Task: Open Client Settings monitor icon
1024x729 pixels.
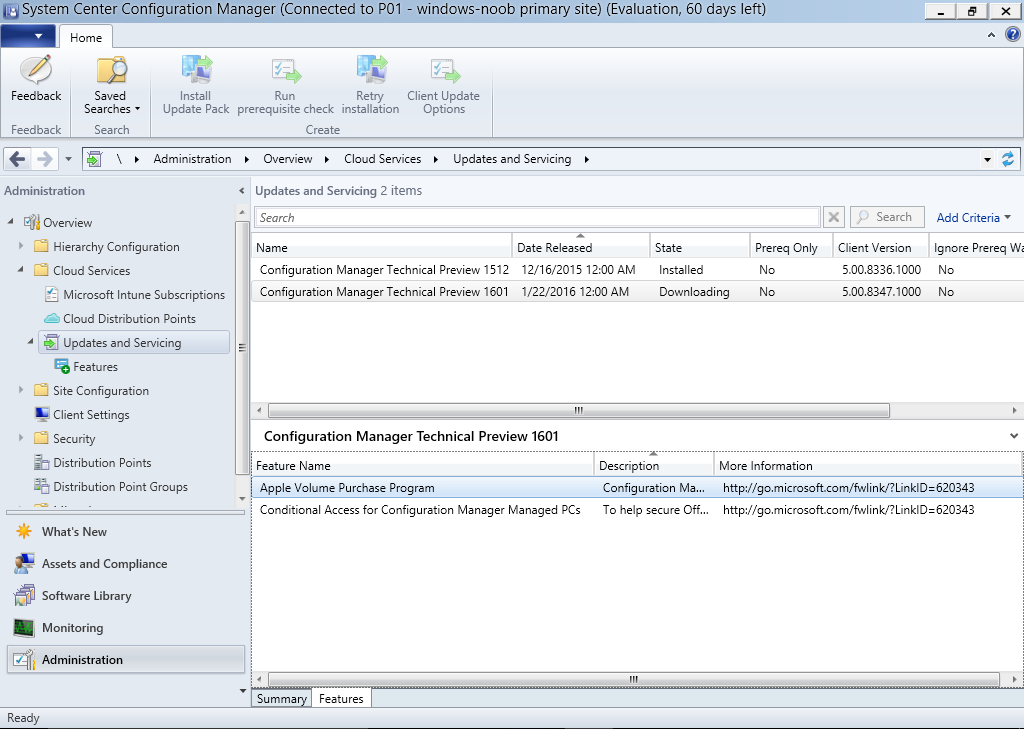Action: (42, 414)
